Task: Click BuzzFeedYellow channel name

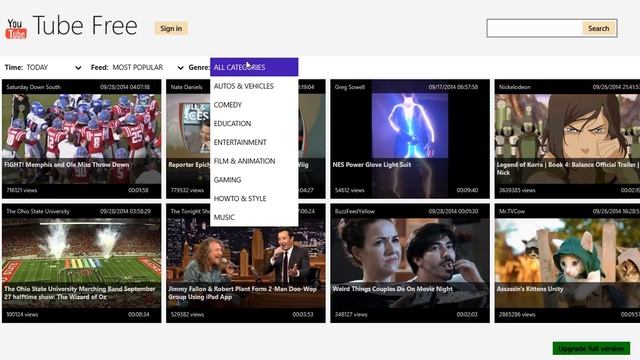Action: [x=354, y=211]
